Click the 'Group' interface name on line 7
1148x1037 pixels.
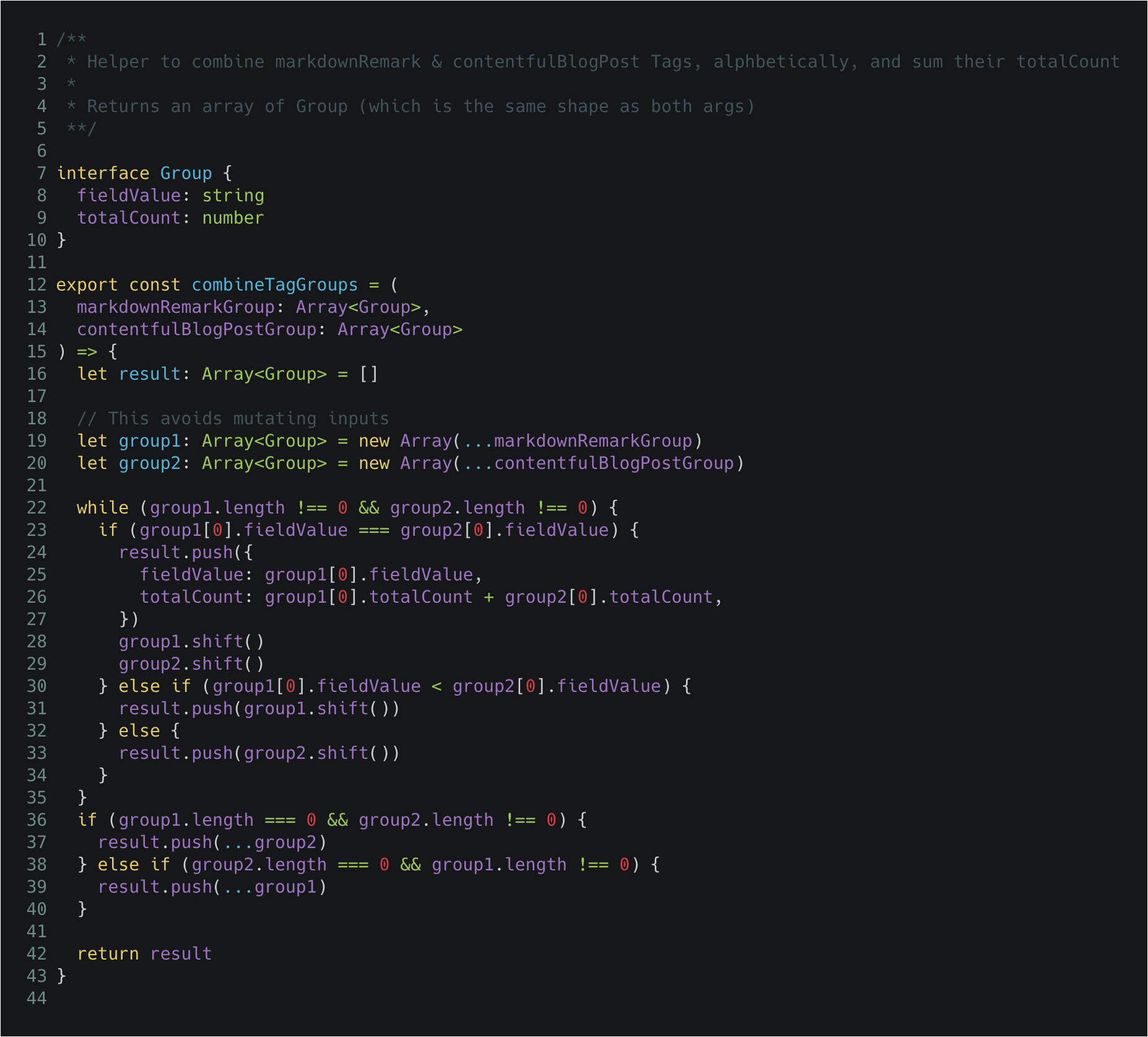click(186, 173)
